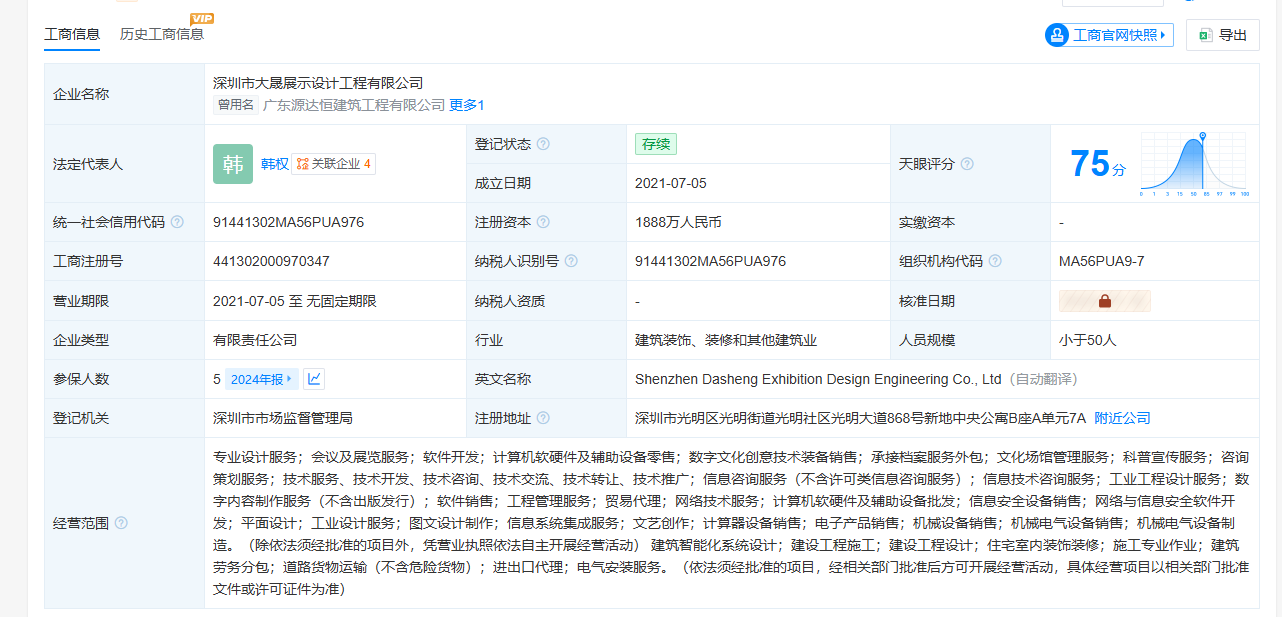1282x617 pixels.
Task: Click help icon beside 组织机构代码
Action: tap(995, 261)
